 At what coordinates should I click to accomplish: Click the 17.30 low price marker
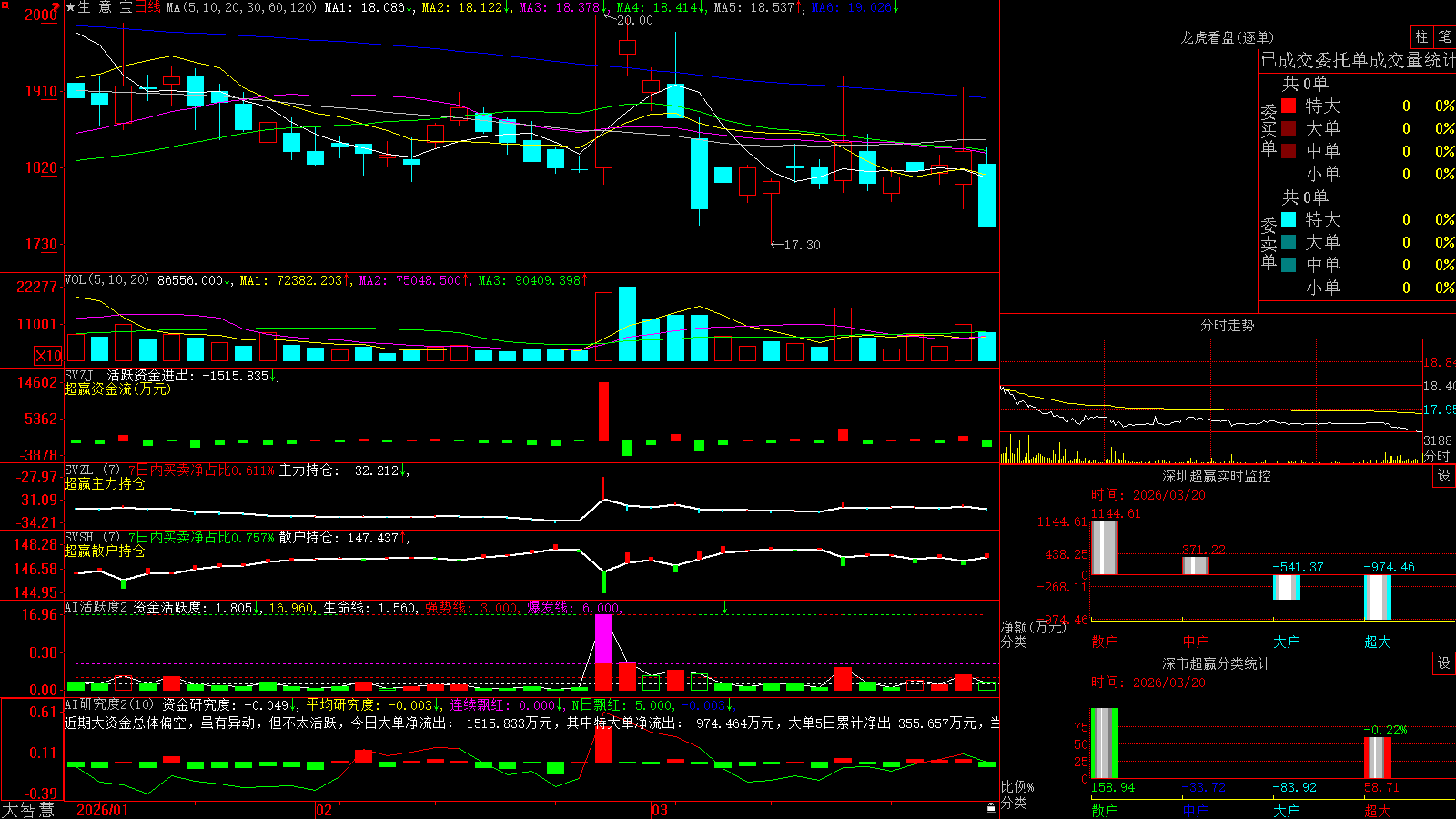(x=795, y=245)
